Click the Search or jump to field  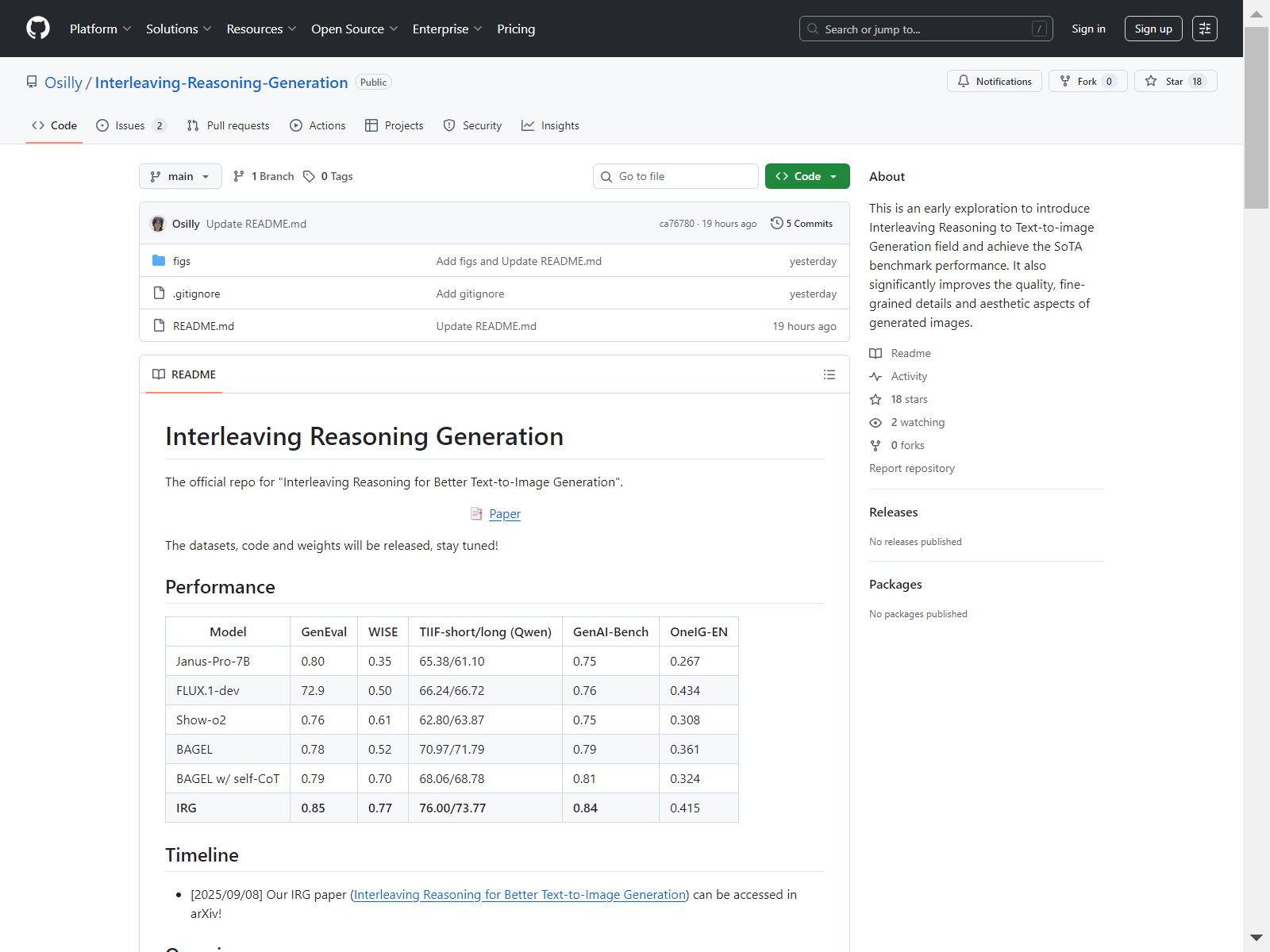coord(926,29)
